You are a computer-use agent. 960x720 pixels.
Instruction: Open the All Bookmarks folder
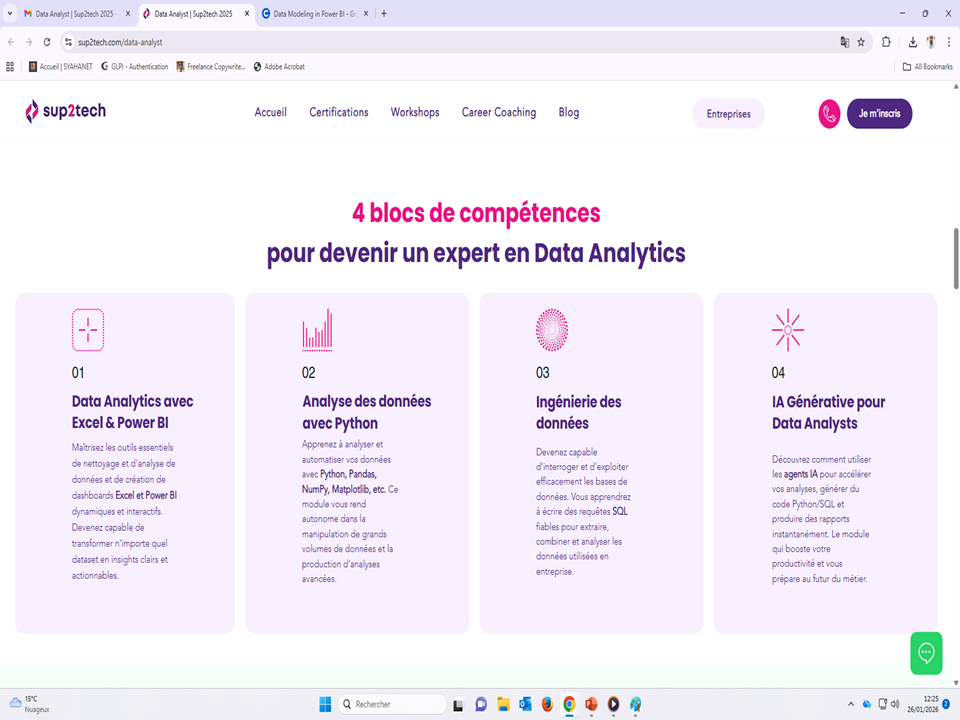pos(927,67)
